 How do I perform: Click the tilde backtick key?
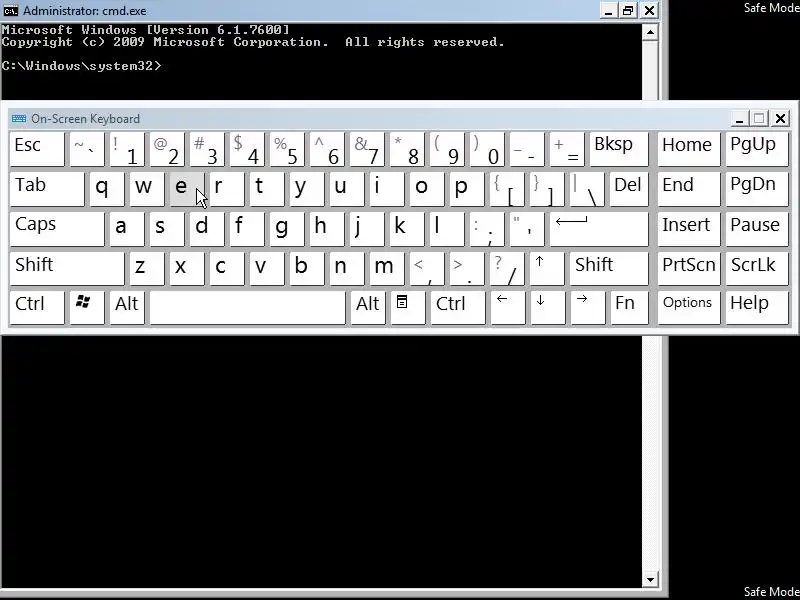click(87, 149)
